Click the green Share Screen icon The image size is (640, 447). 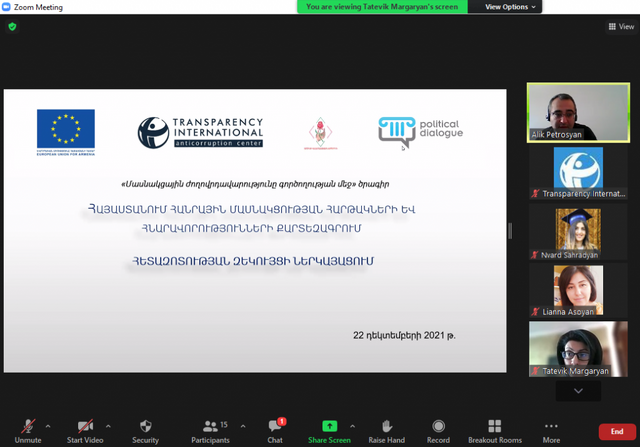tap(329, 427)
